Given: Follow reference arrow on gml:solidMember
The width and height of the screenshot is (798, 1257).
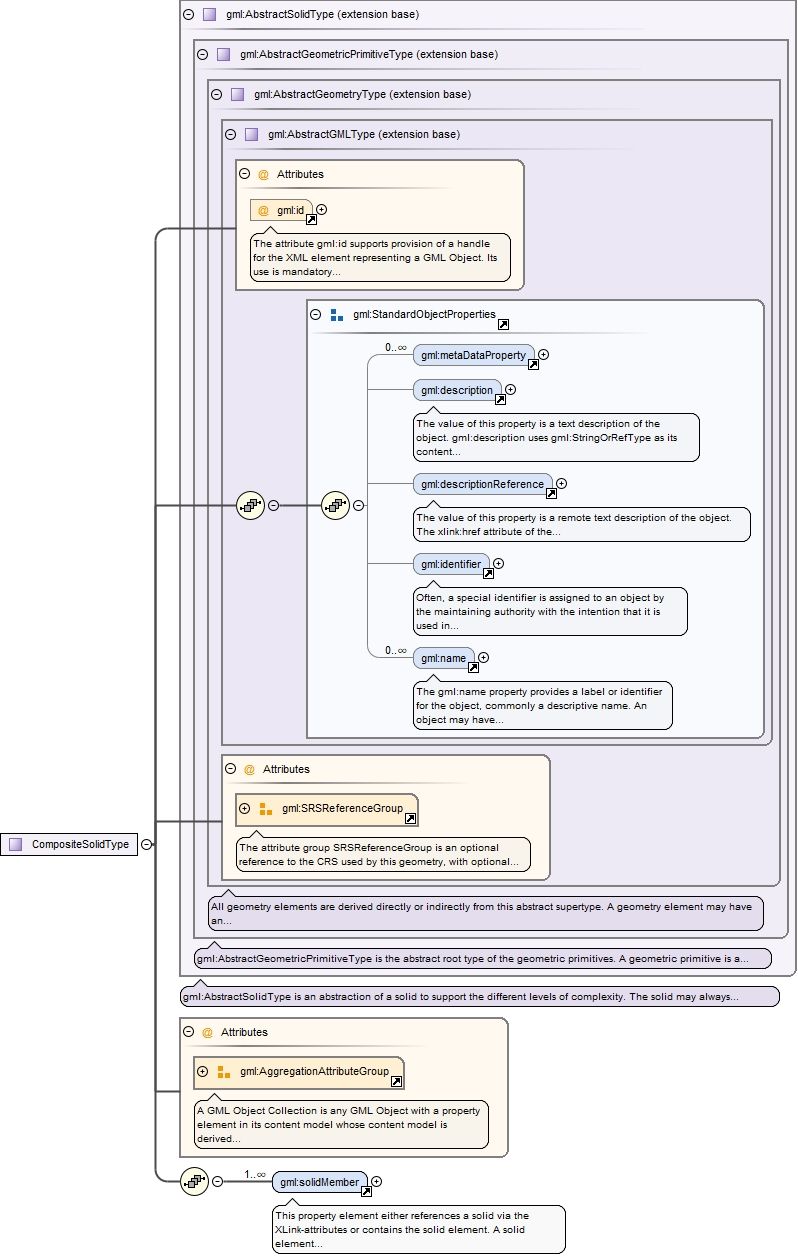Looking at the screenshot, I should tap(366, 1191).
